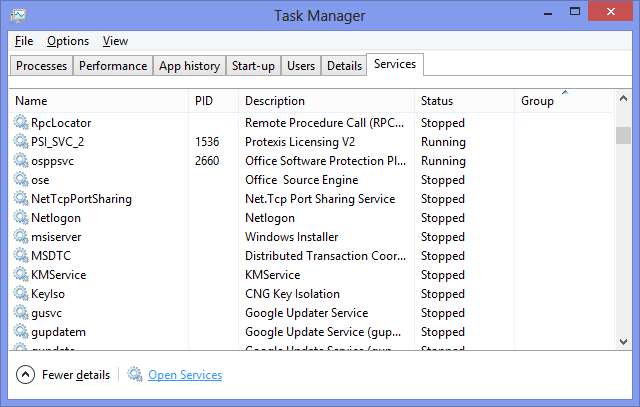Screen dimensions: 640x407
Task: Click the gear icon next to PSI_SVC_2
Action: (22, 142)
